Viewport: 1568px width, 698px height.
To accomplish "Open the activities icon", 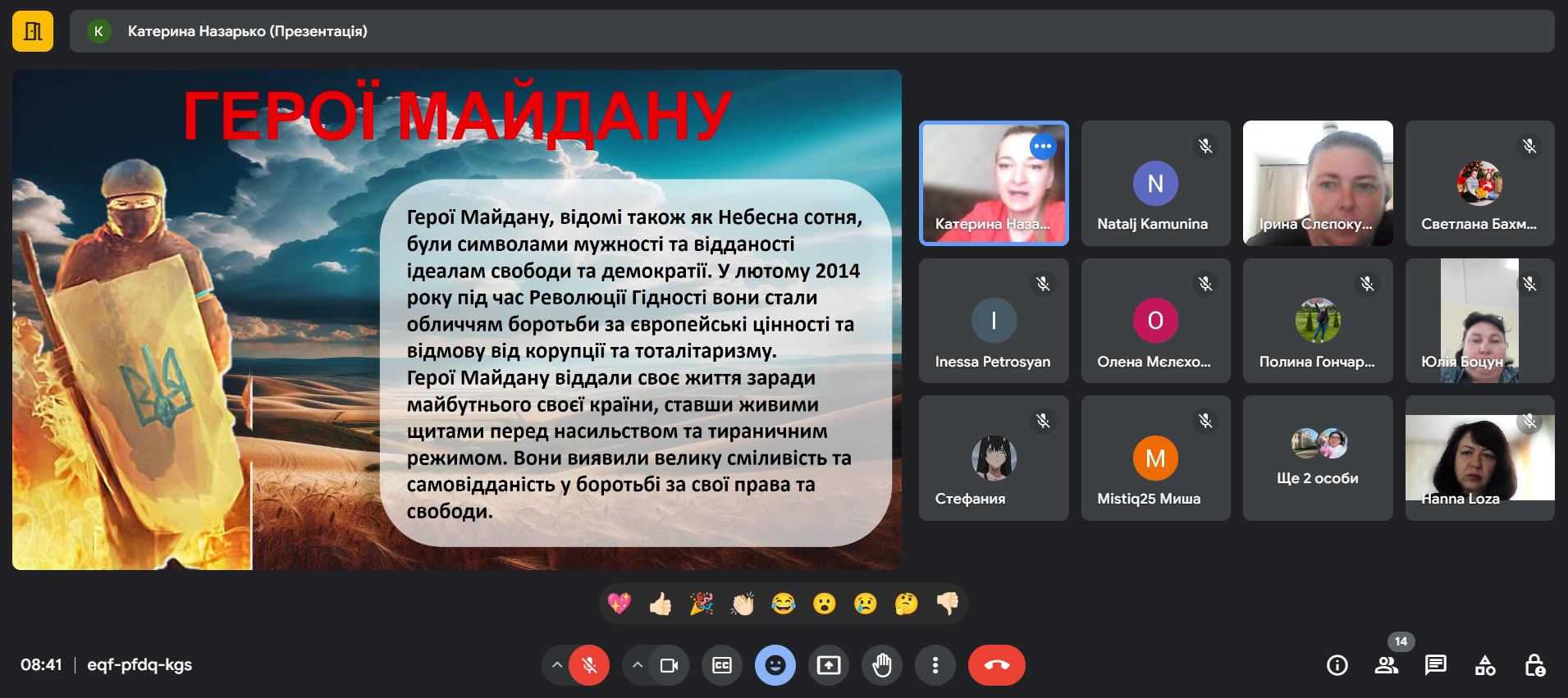I will click(x=1484, y=665).
